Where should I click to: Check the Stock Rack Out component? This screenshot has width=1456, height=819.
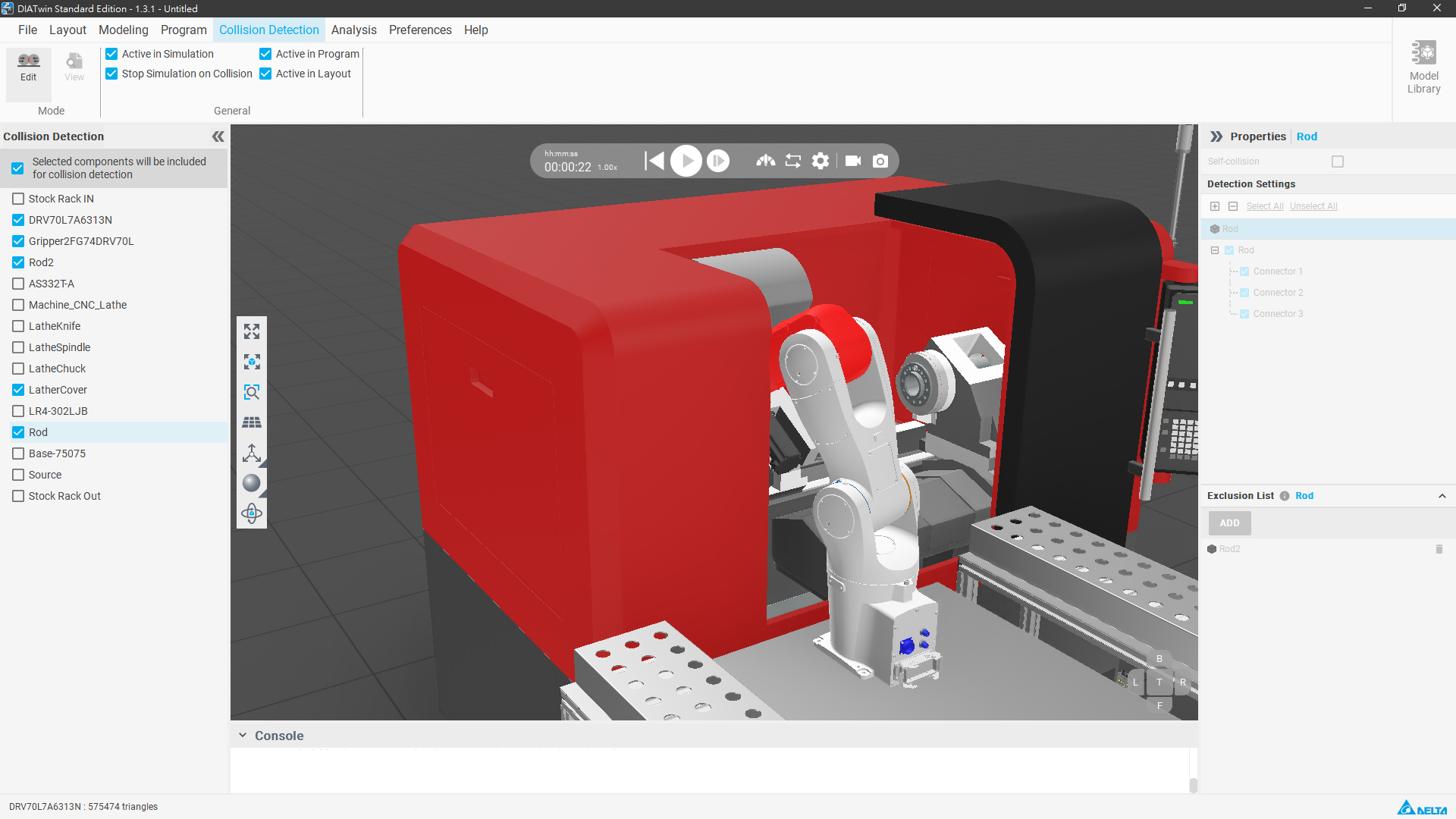[18, 496]
